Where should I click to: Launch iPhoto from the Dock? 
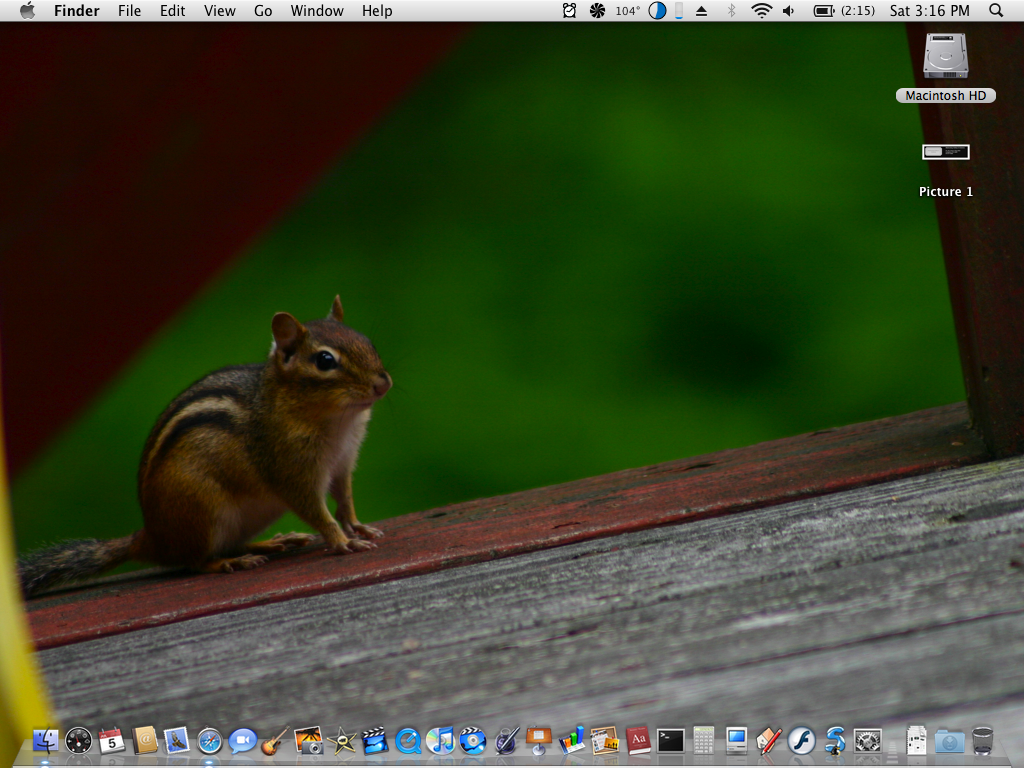(308, 741)
